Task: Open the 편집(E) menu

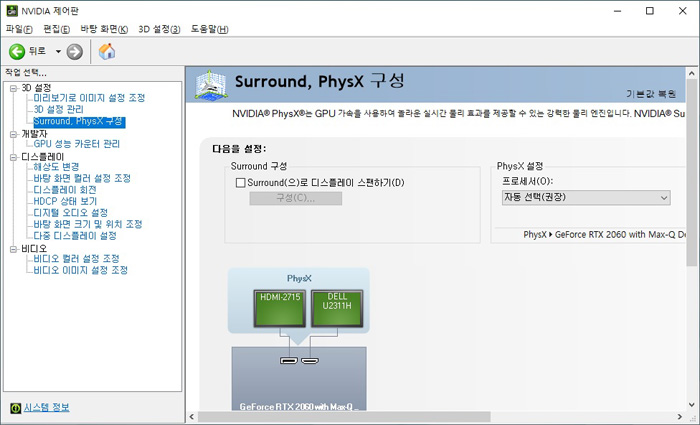Action: [56, 29]
